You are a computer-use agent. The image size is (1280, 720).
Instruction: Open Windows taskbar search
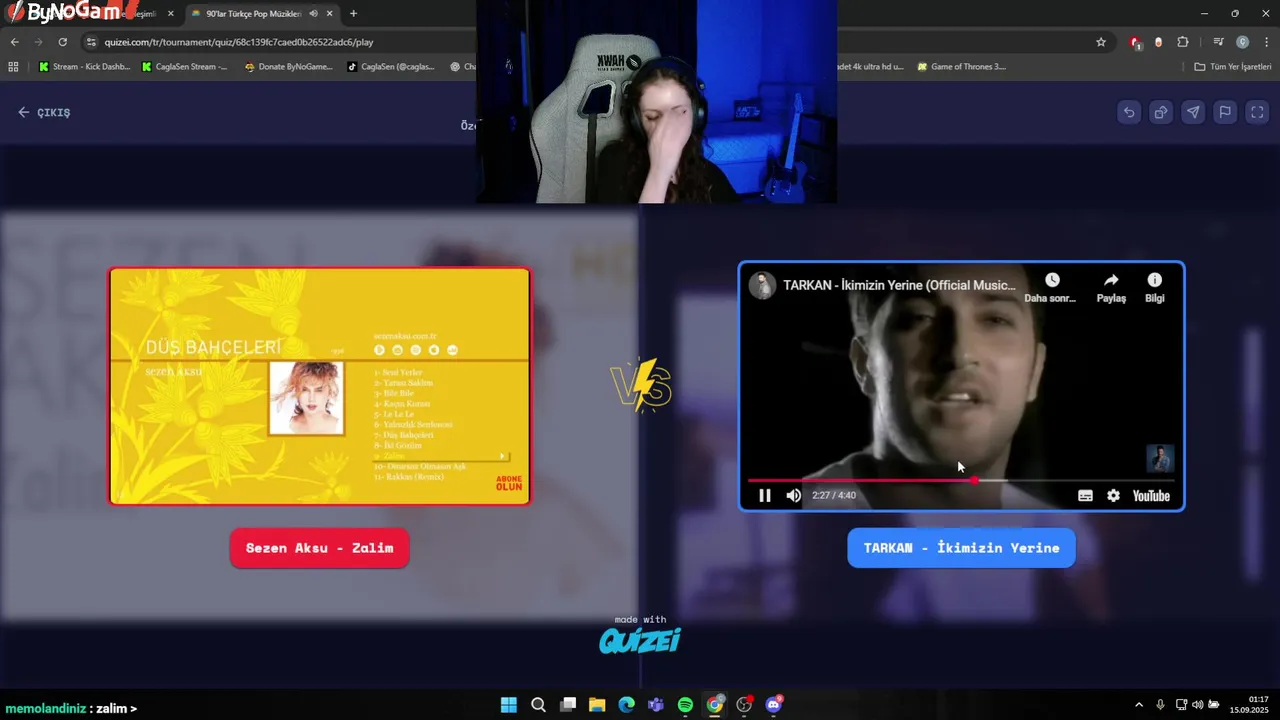pos(538,705)
